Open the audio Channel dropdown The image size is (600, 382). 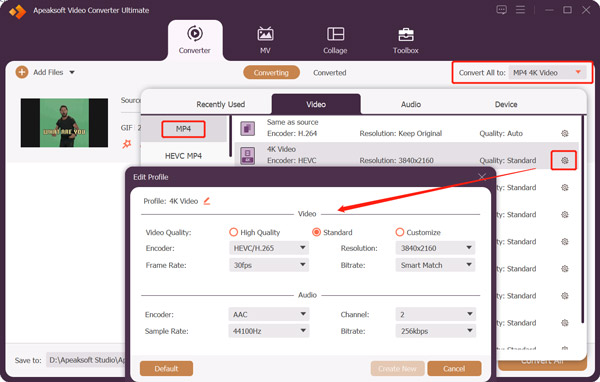coord(436,314)
